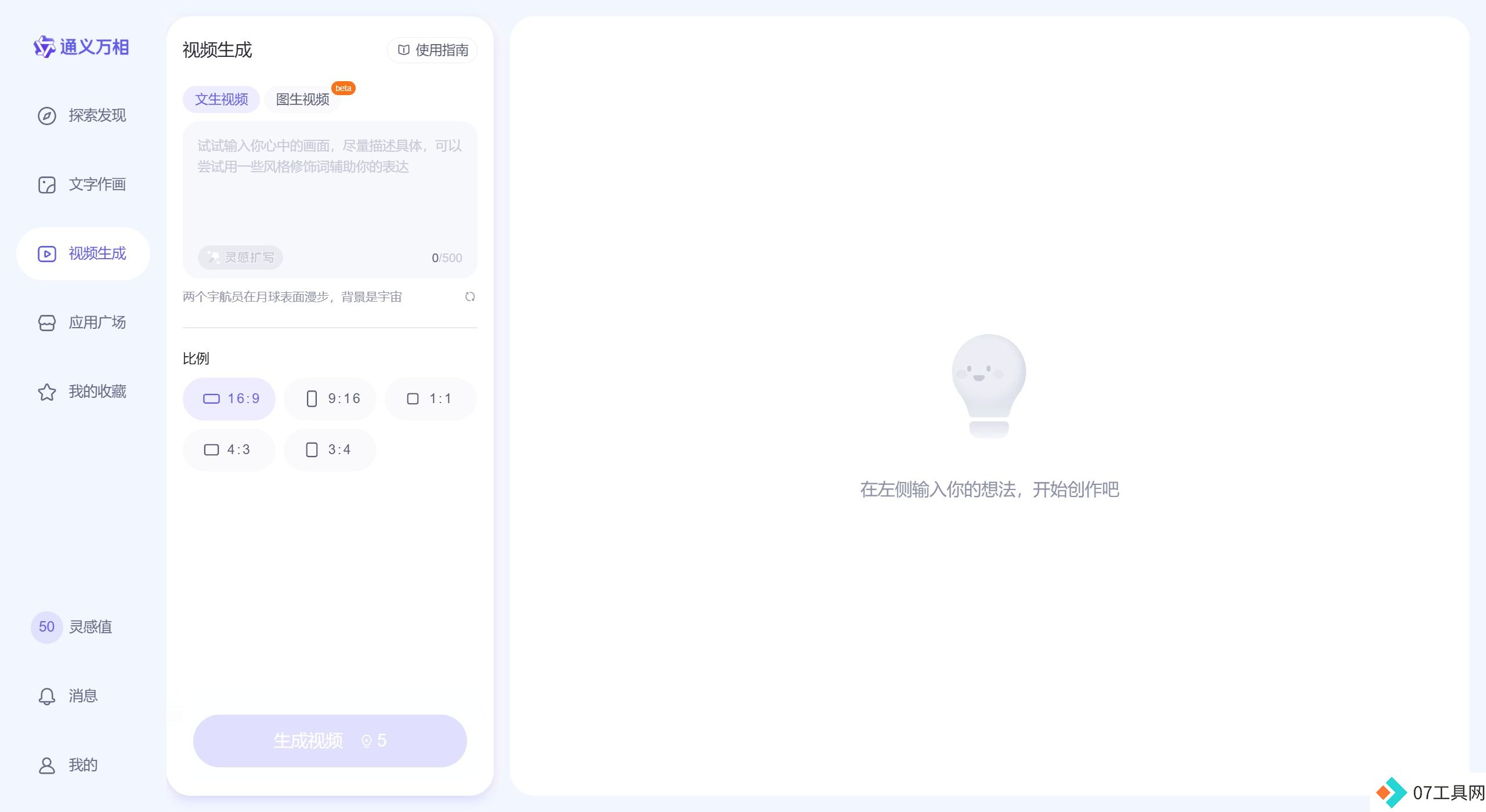The image size is (1486, 812).
Task: Select the 1:1 aspect ratio
Action: click(x=431, y=399)
